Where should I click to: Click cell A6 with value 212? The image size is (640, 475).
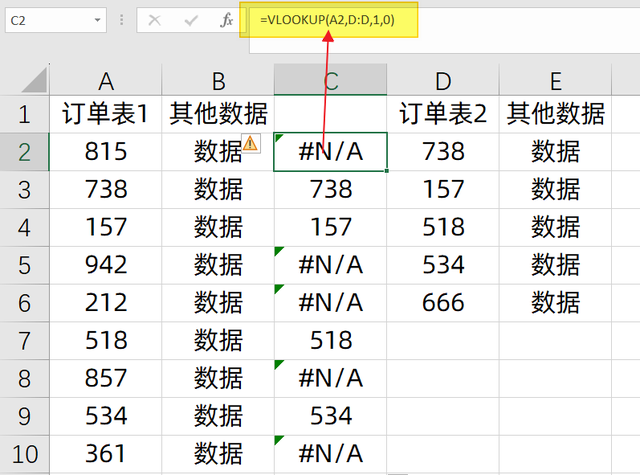[x=106, y=303]
